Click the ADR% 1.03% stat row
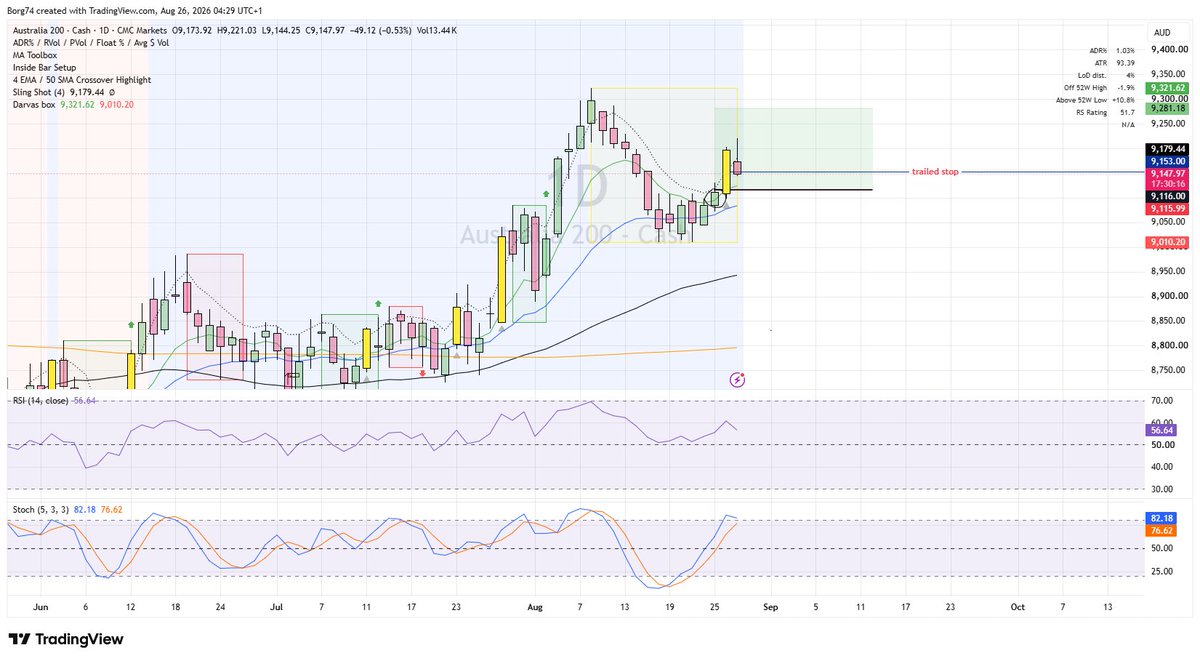1200x661 pixels. point(1113,50)
